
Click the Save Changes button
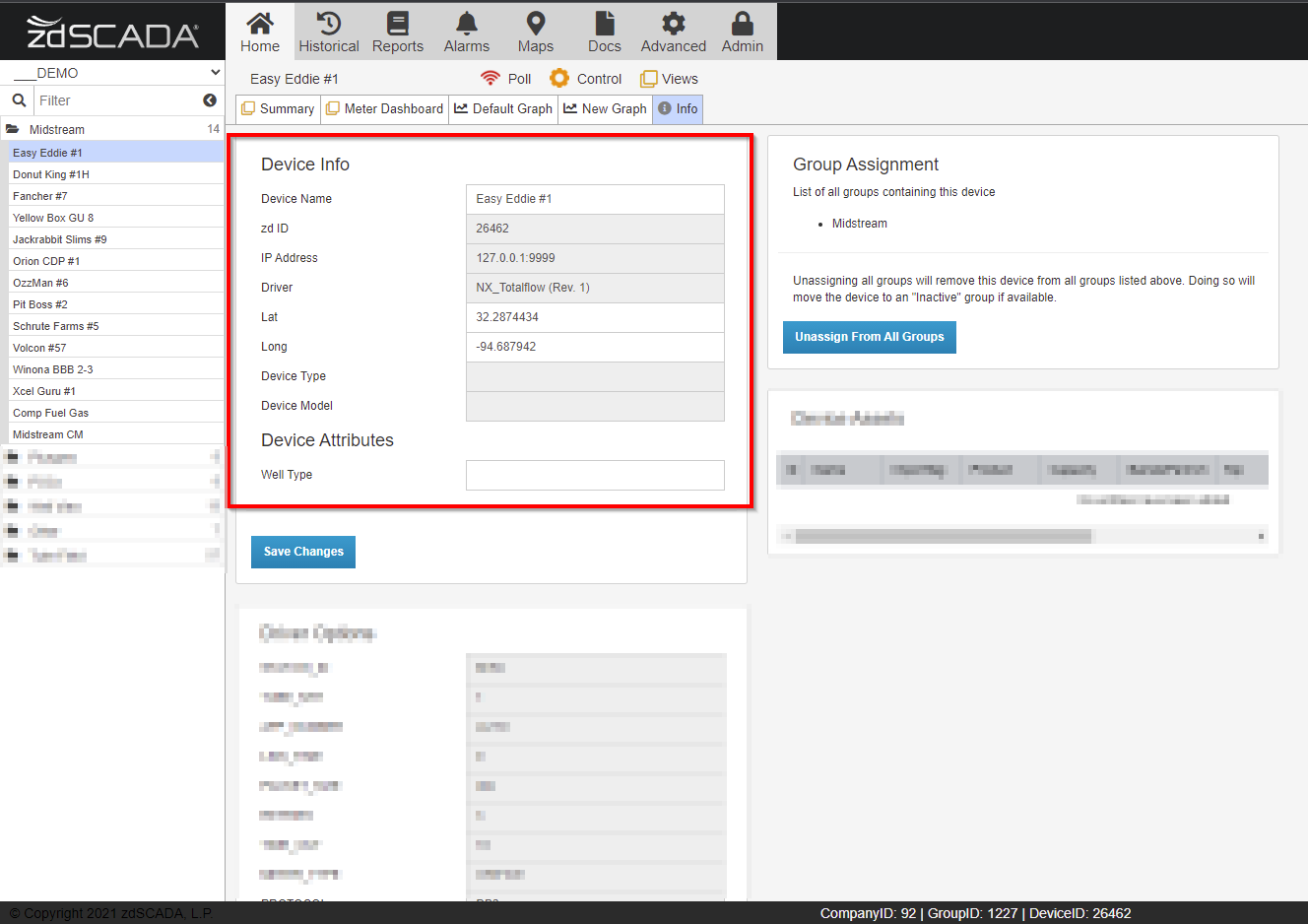click(302, 552)
